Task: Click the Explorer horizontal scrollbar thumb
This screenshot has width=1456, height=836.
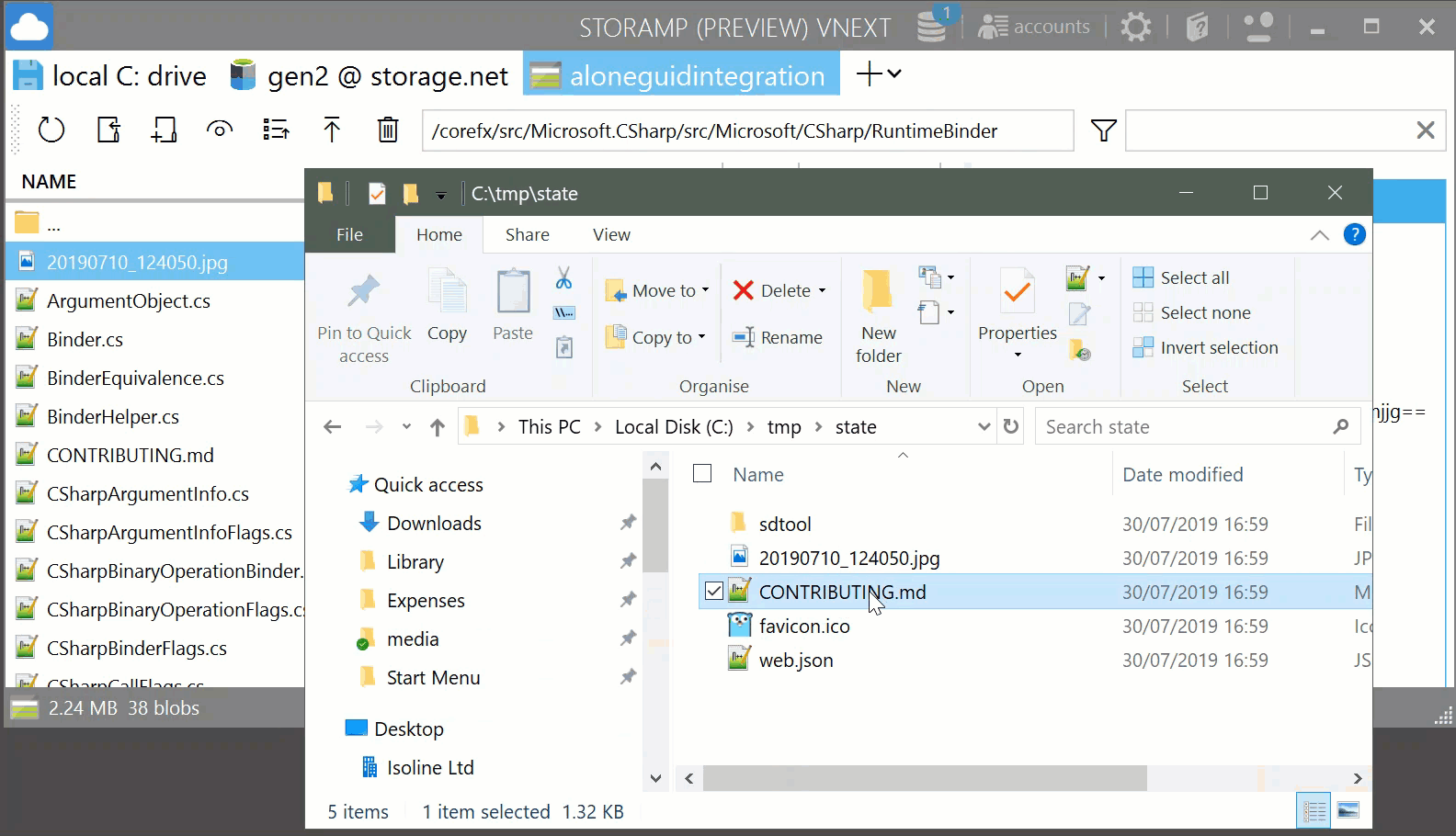Action: pos(925,778)
